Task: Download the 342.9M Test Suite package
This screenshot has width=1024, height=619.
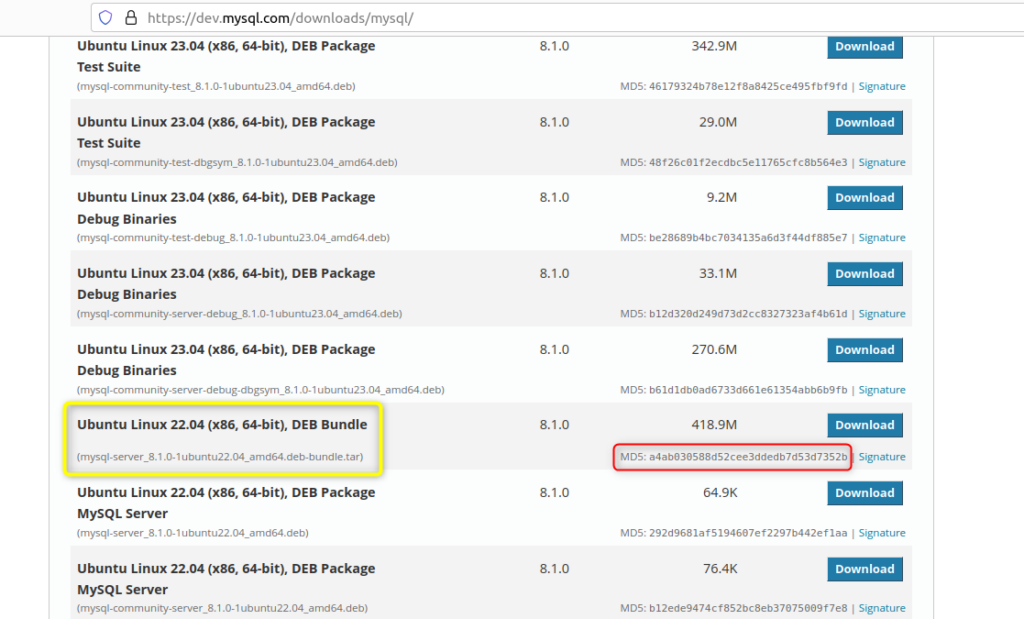Action: [864, 46]
